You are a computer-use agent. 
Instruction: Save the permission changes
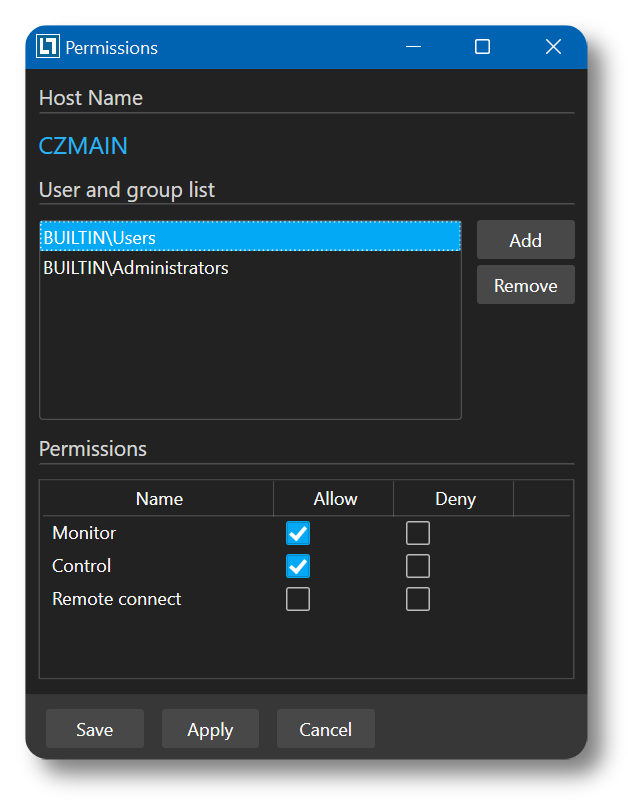coord(94,728)
